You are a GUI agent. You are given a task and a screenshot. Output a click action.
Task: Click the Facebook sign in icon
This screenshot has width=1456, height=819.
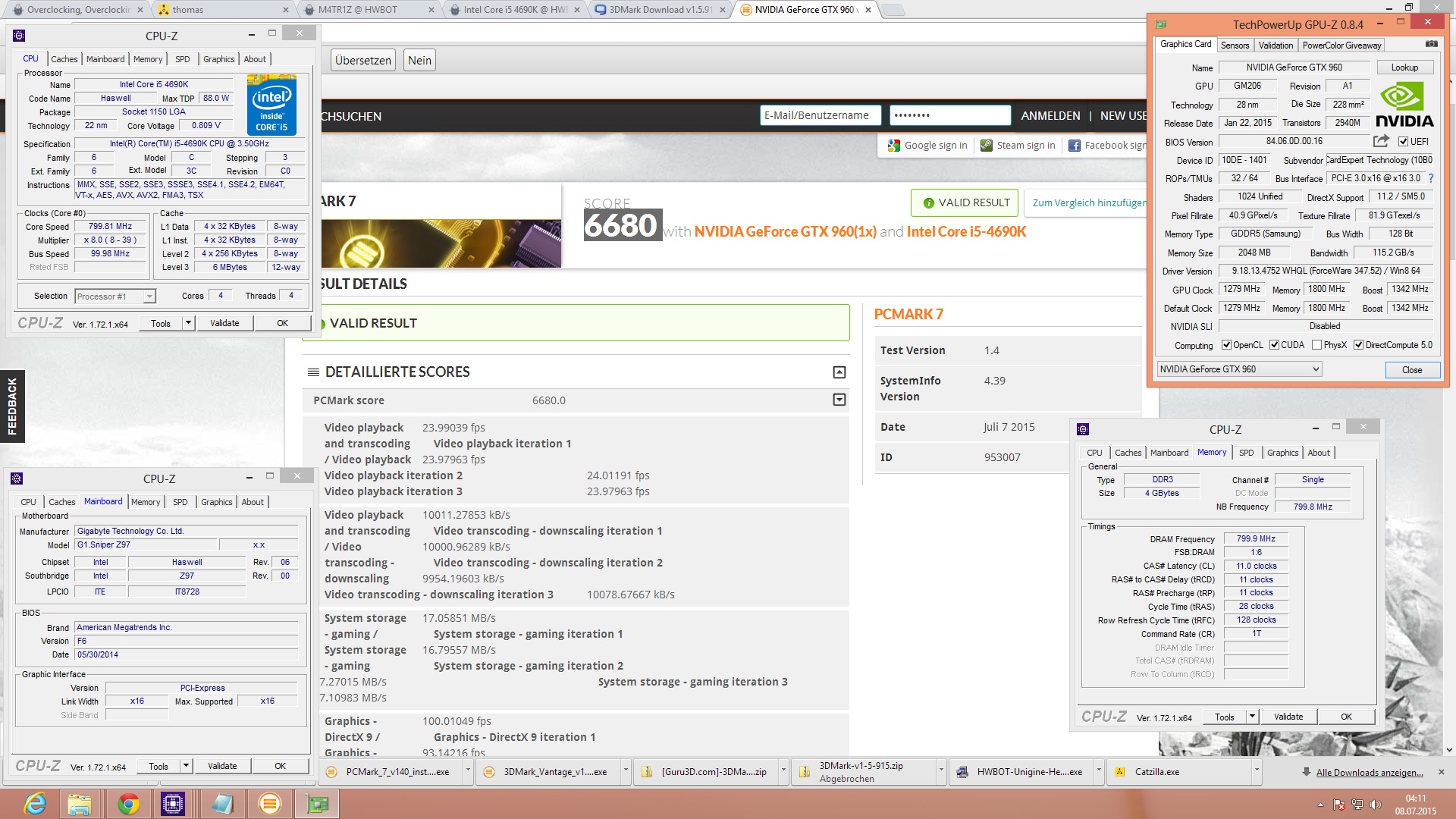click(1075, 146)
